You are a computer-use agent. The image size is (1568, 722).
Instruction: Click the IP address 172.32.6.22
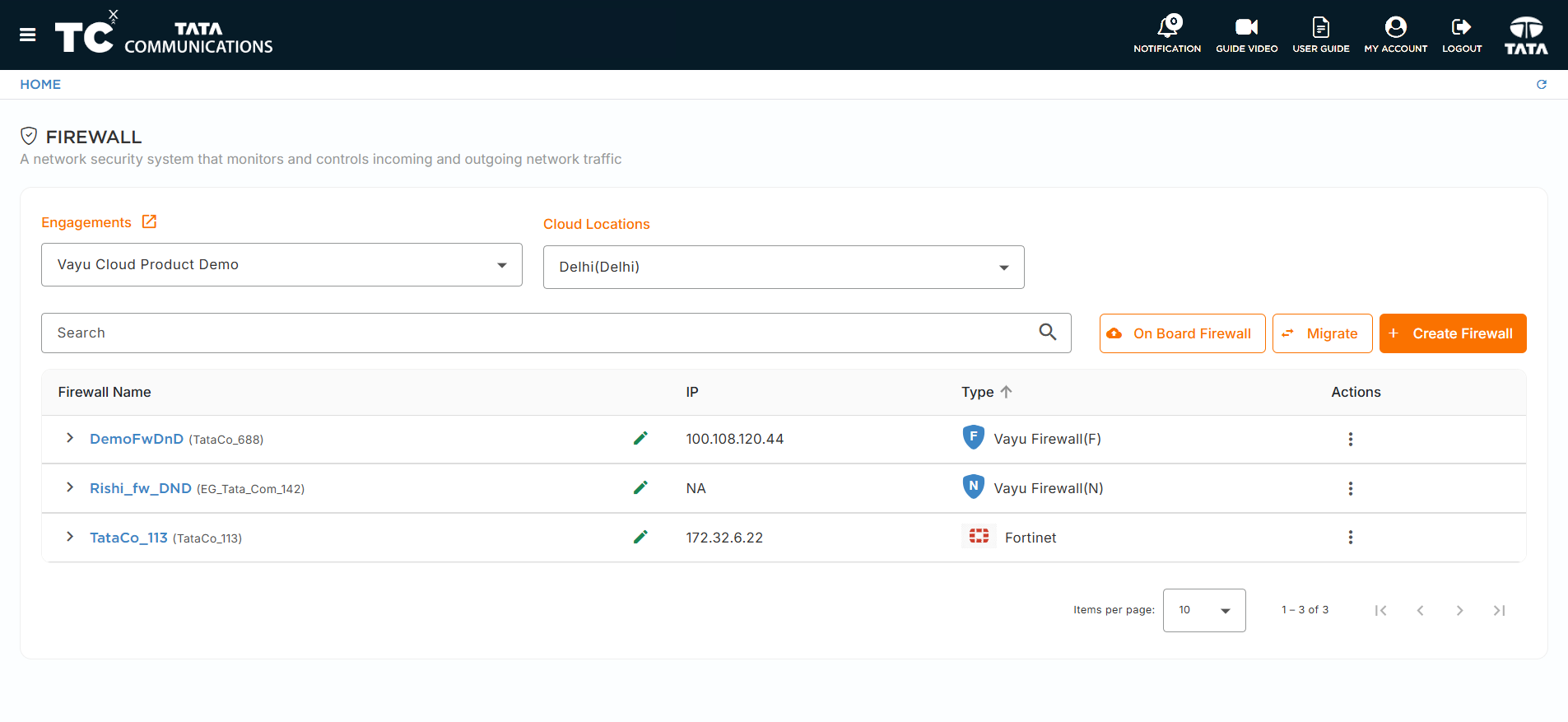724,538
